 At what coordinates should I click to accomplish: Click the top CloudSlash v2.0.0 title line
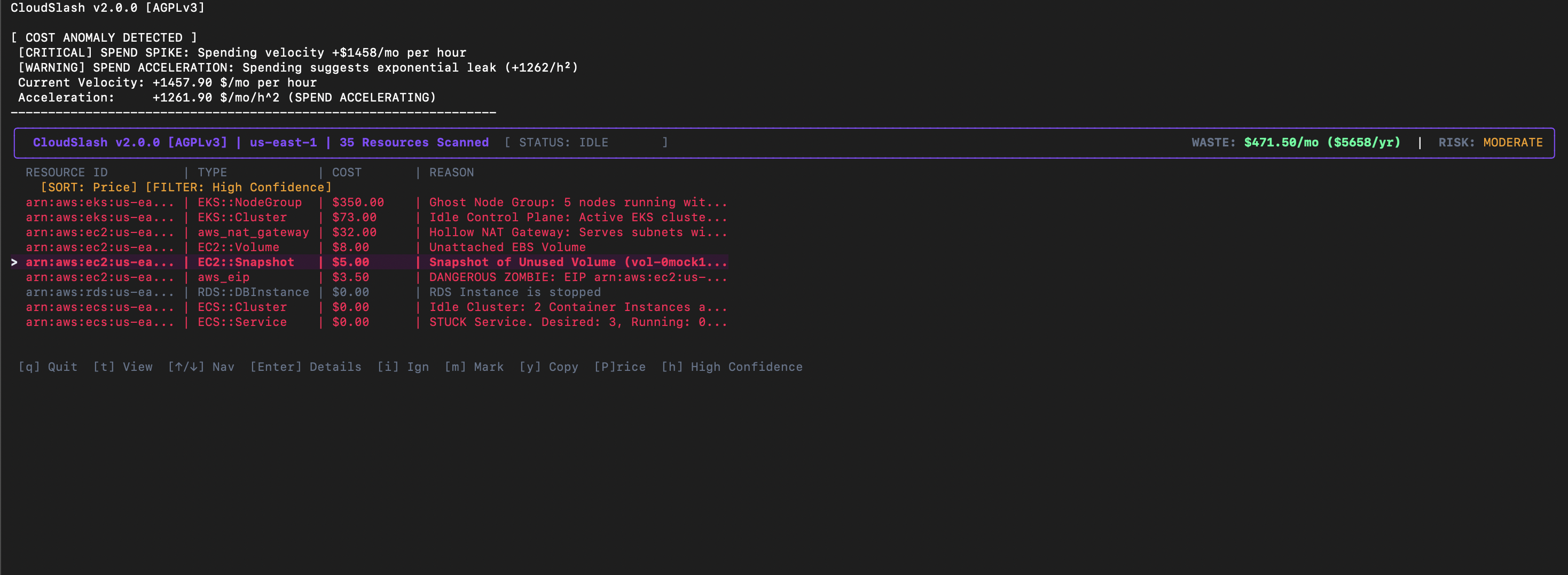tap(108, 8)
